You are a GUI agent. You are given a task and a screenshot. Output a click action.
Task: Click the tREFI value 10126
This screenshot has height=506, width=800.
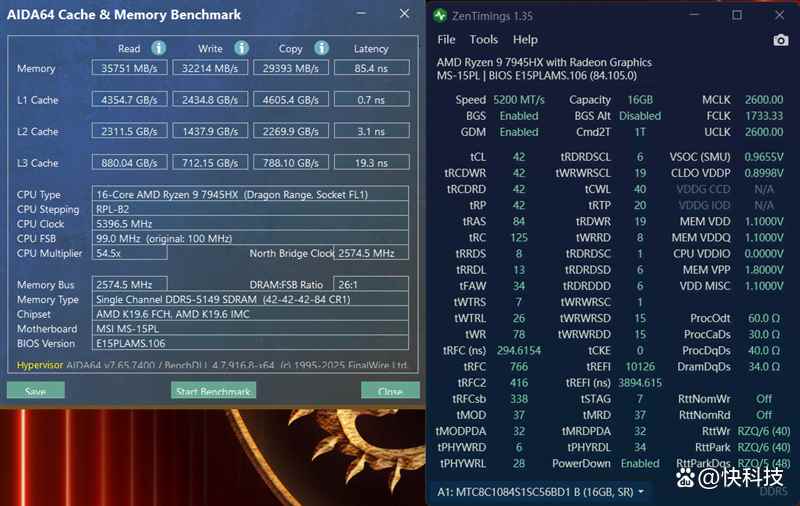640,367
